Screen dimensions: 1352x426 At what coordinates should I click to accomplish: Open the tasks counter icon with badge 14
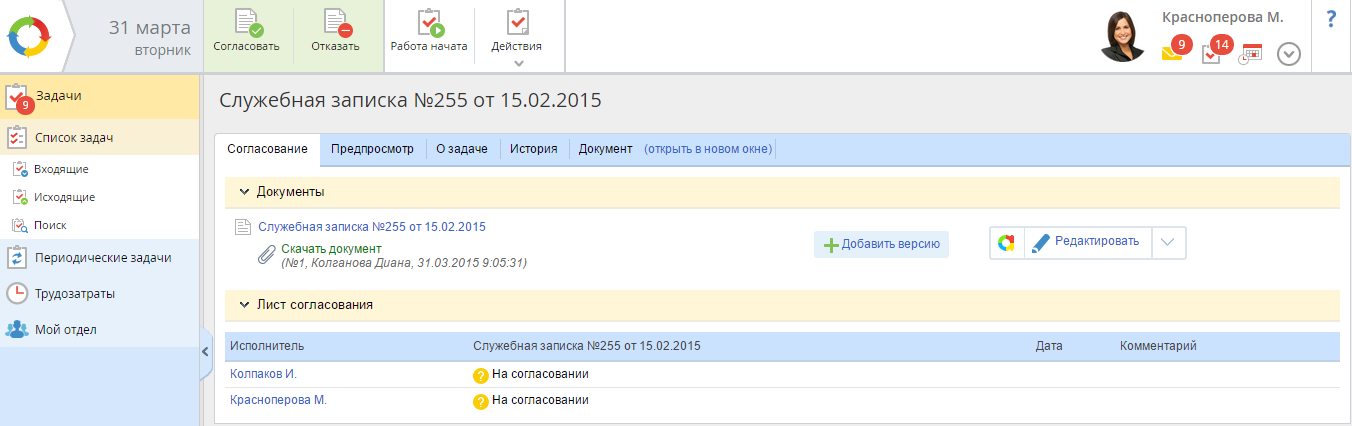tap(1212, 54)
